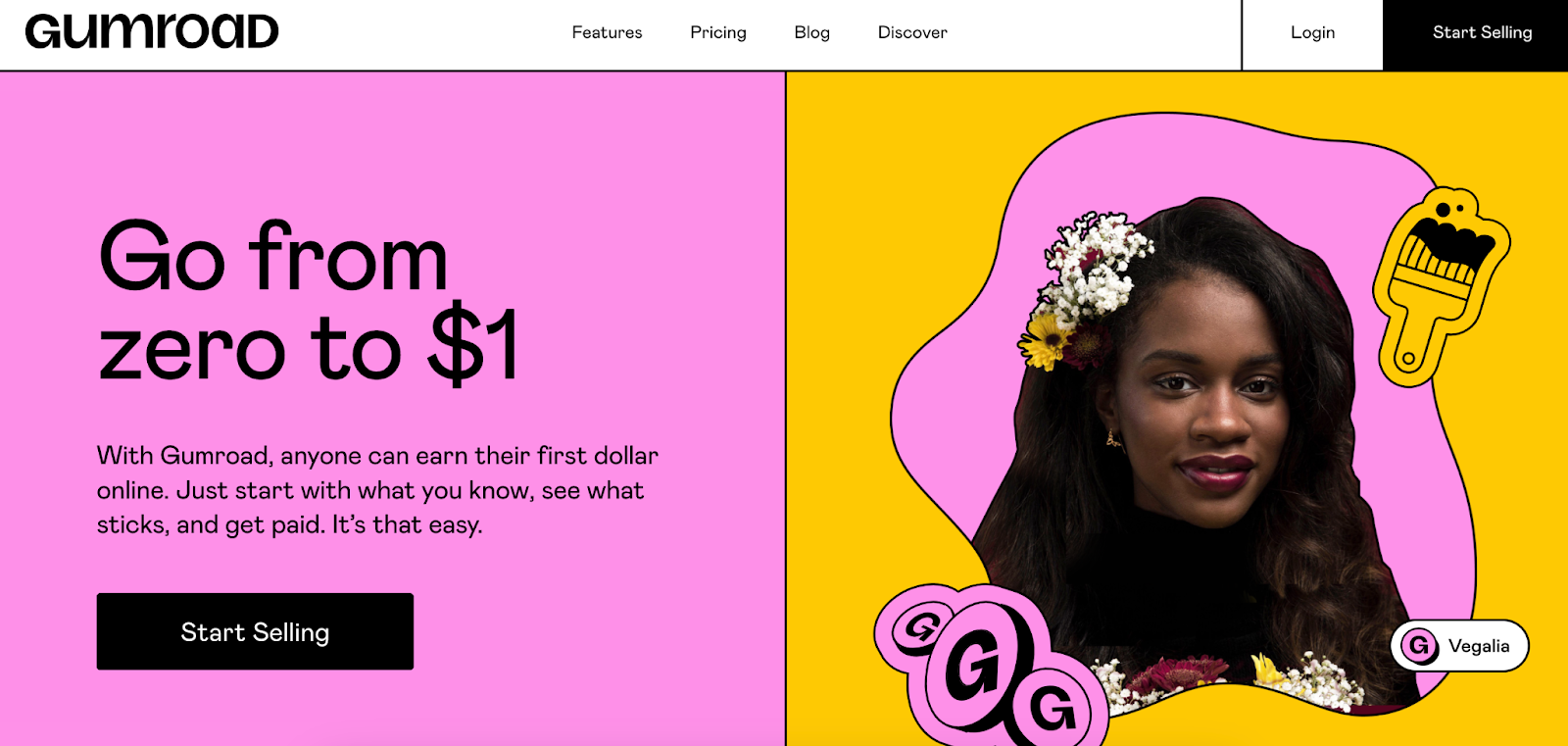Image resolution: width=1568 pixels, height=746 pixels.
Task: Click the Gumroad logo in header
Action: 152,31
